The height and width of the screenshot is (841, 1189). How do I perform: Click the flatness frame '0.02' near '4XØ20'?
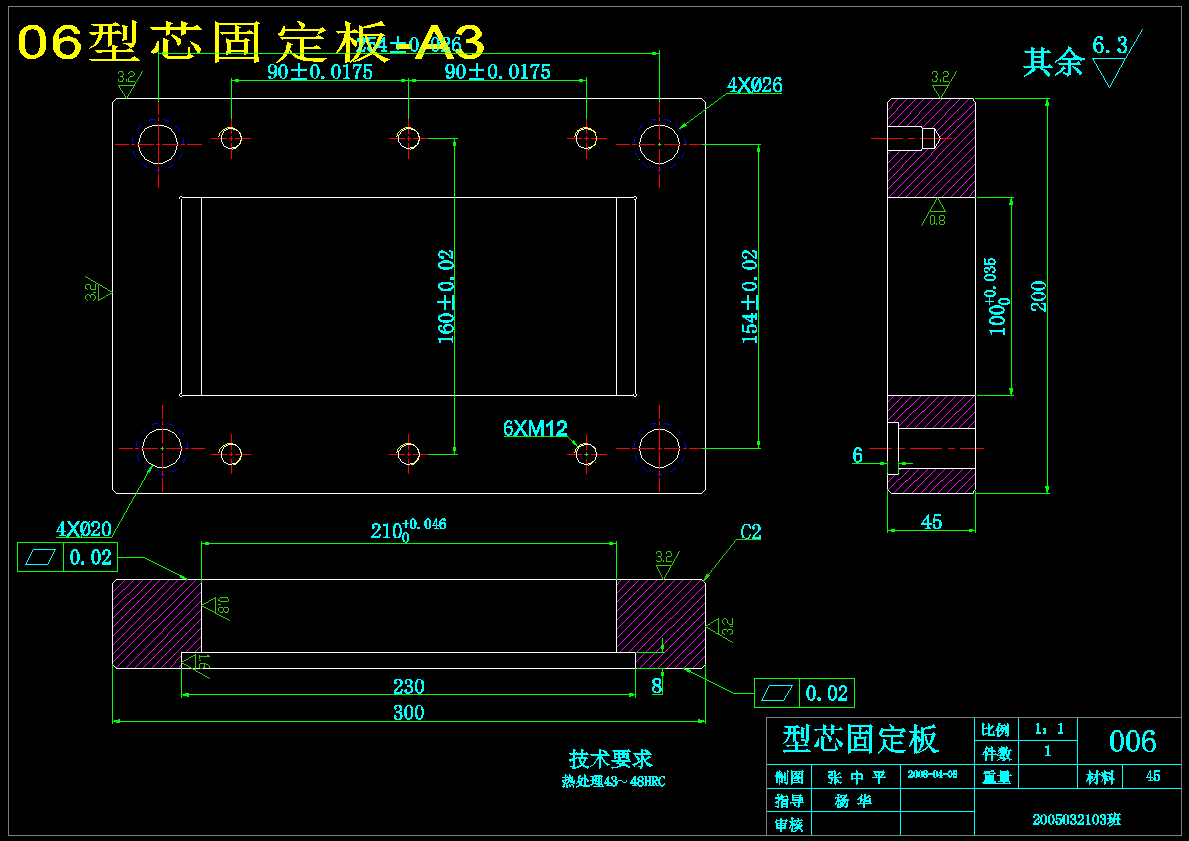(67, 557)
